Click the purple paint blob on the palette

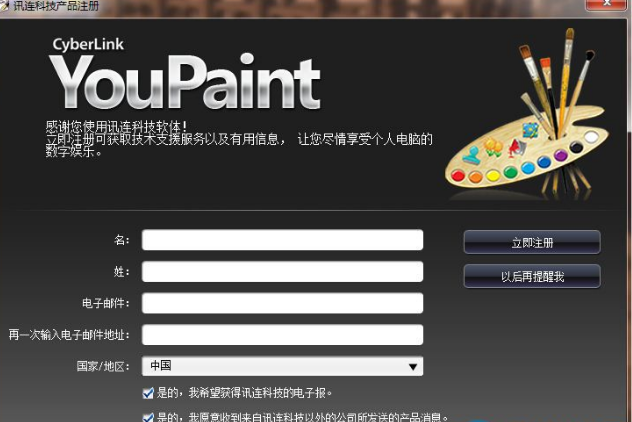tap(560, 155)
